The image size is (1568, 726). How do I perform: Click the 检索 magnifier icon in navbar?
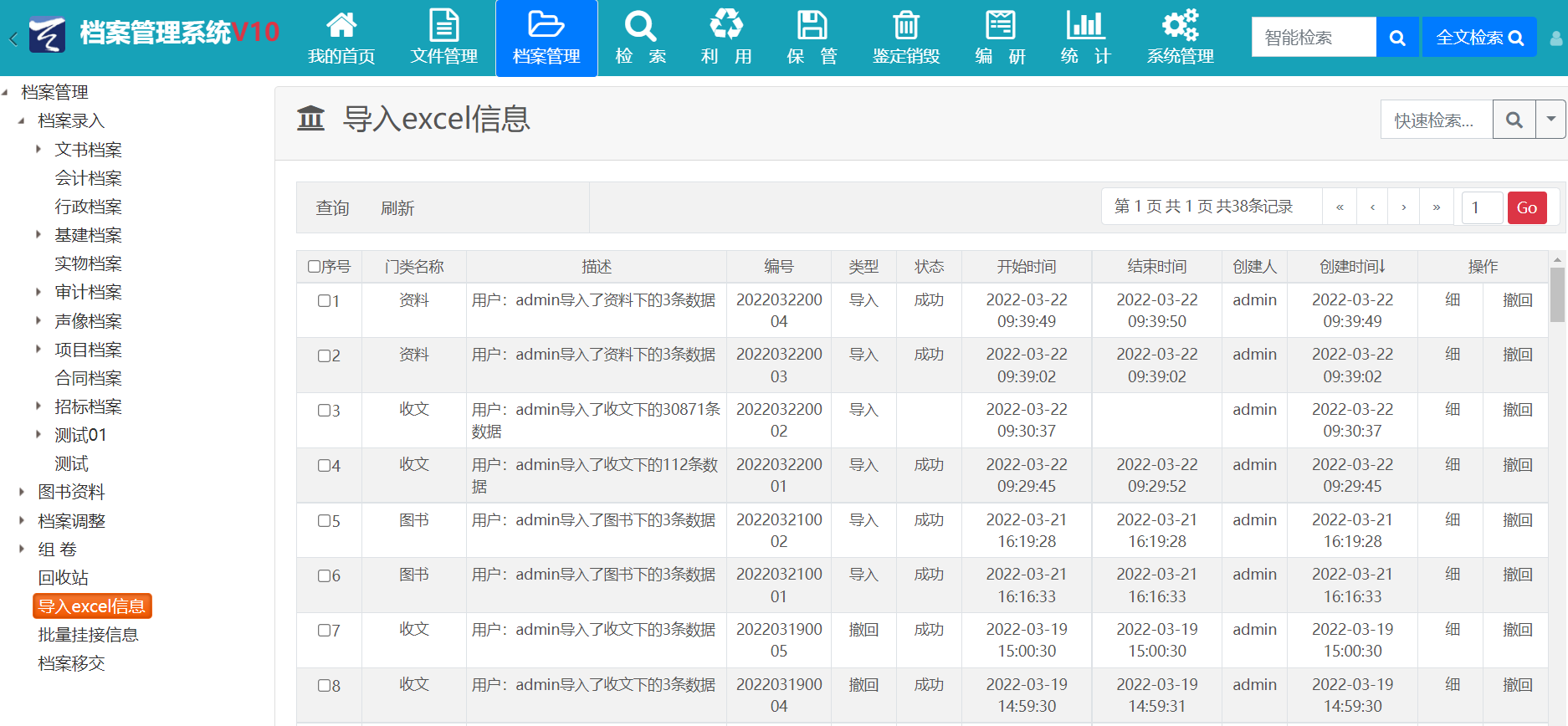tap(640, 26)
